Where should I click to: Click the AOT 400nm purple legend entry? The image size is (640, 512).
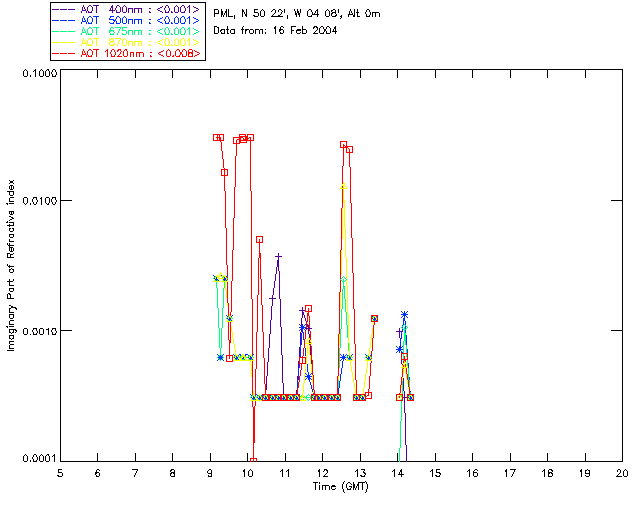tap(127, 9)
